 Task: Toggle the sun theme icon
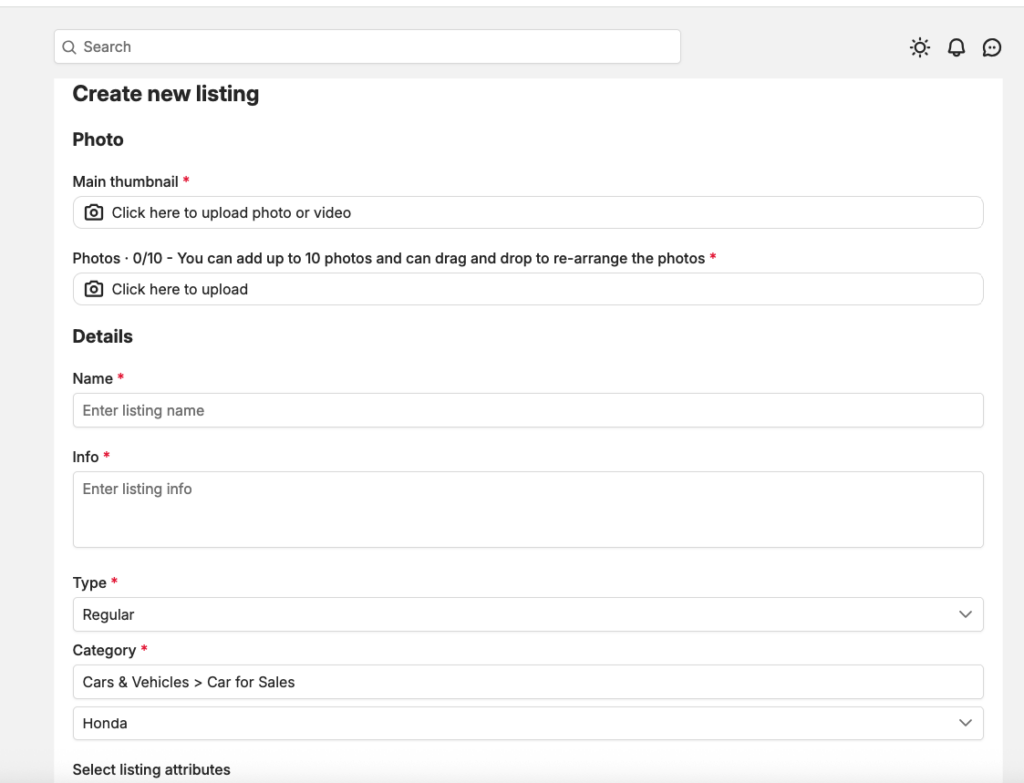(919, 47)
